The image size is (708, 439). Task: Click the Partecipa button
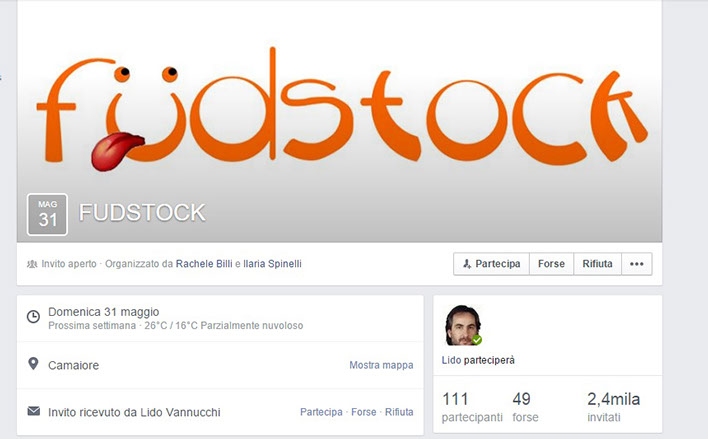(x=491, y=264)
